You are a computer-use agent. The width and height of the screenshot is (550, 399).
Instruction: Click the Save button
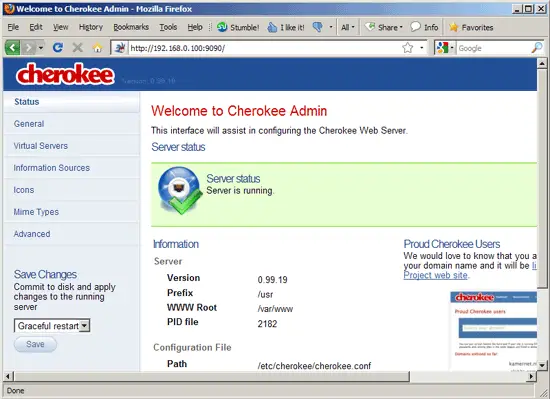pos(35,344)
